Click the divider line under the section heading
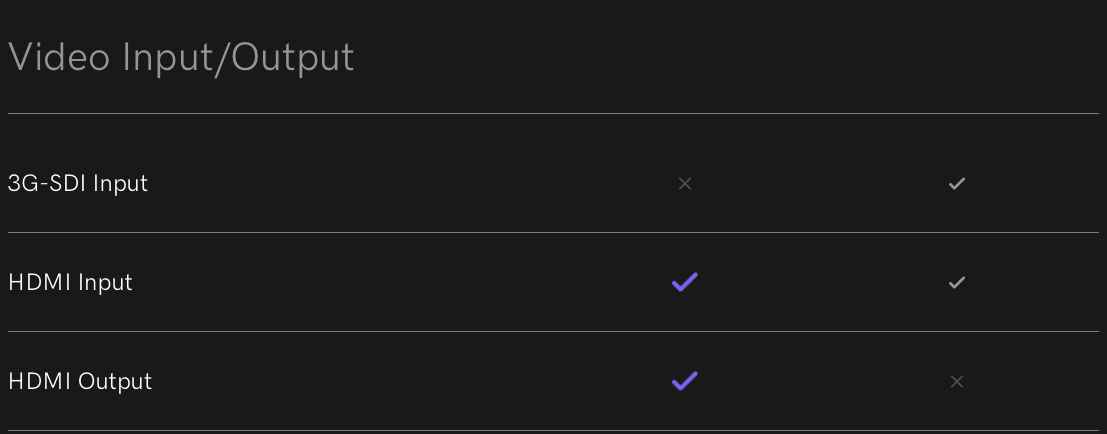Image resolution: width=1107 pixels, height=434 pixels. 554,113
